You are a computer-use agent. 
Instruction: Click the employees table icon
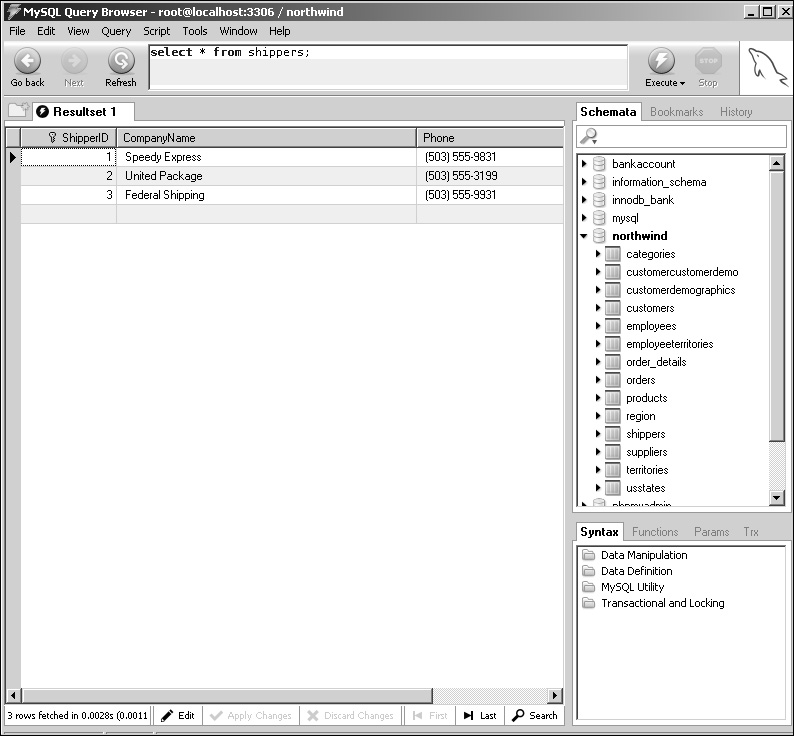[613, 326]
